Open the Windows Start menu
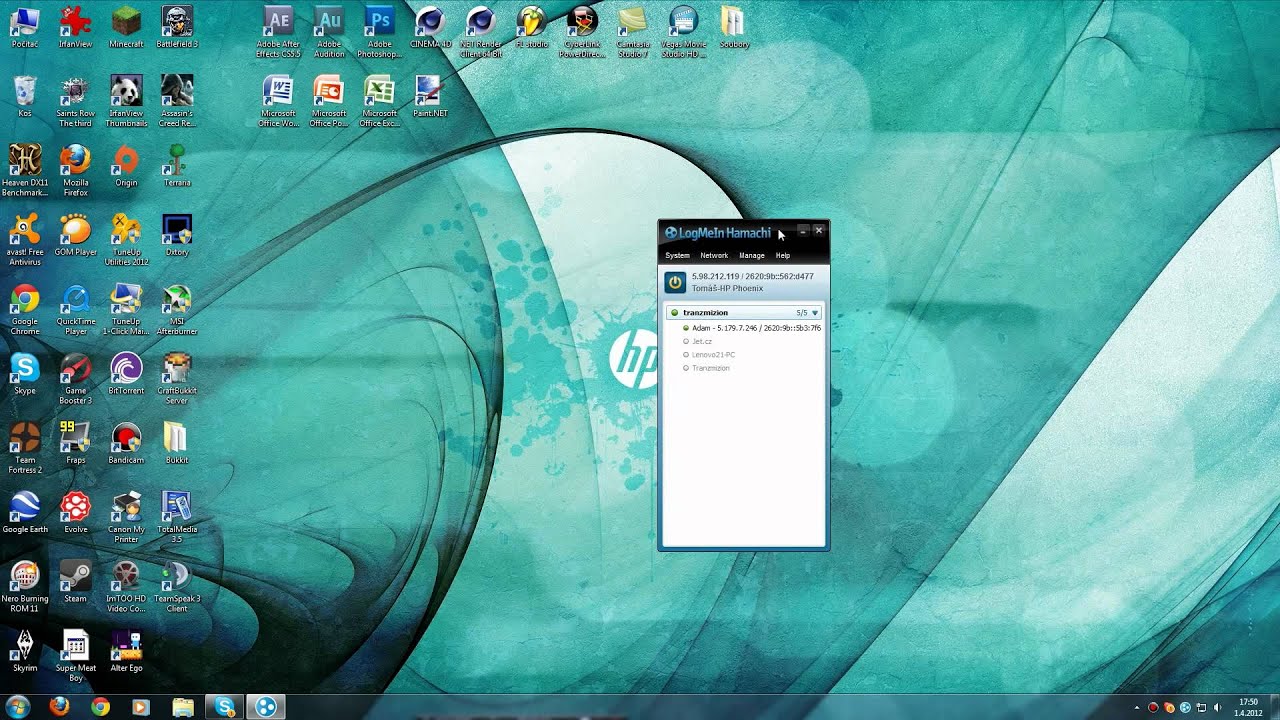Image resolution: width=1280 pixels, height=720 pixels. (18, 707)
